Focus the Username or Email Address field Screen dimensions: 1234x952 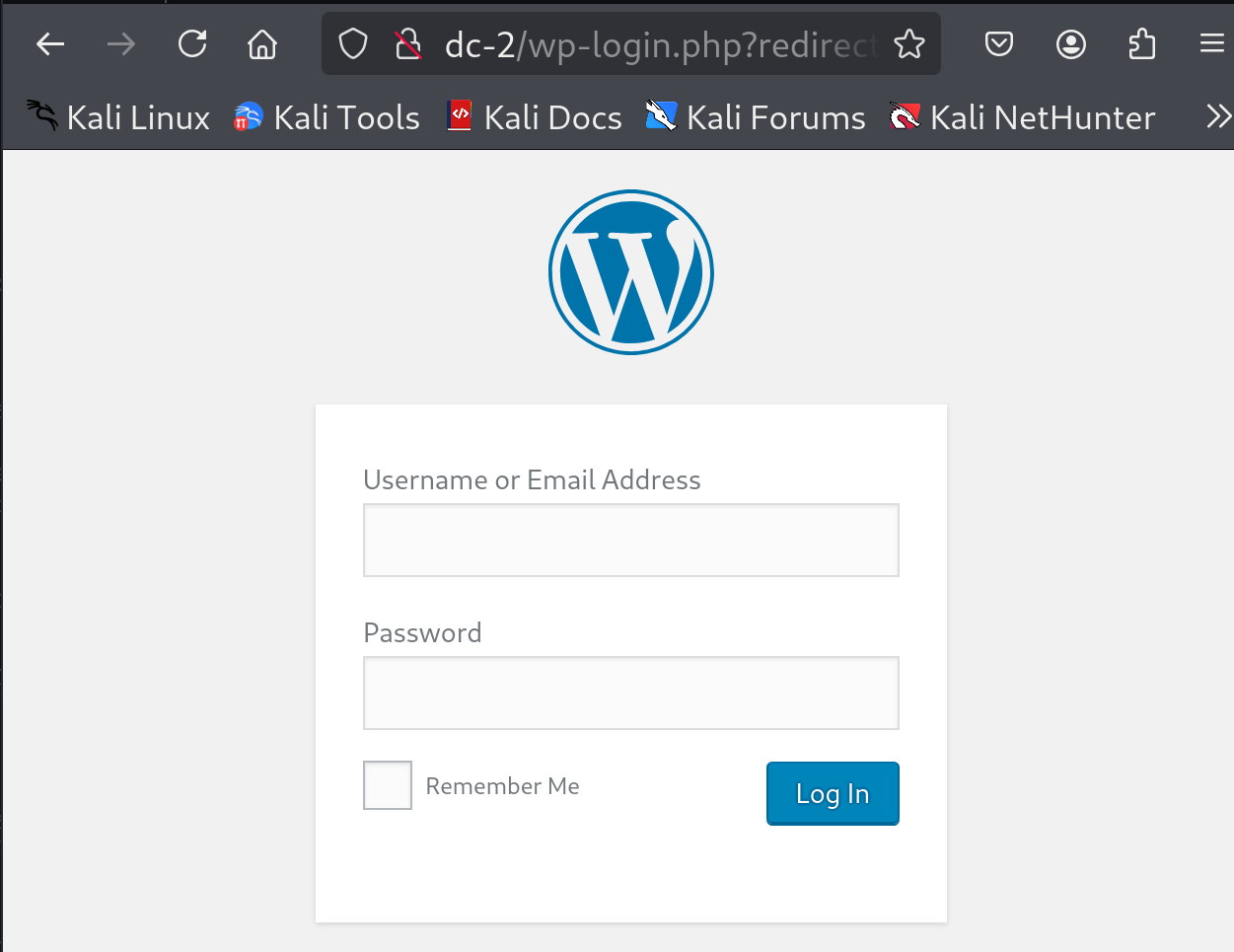coord(631,541)
